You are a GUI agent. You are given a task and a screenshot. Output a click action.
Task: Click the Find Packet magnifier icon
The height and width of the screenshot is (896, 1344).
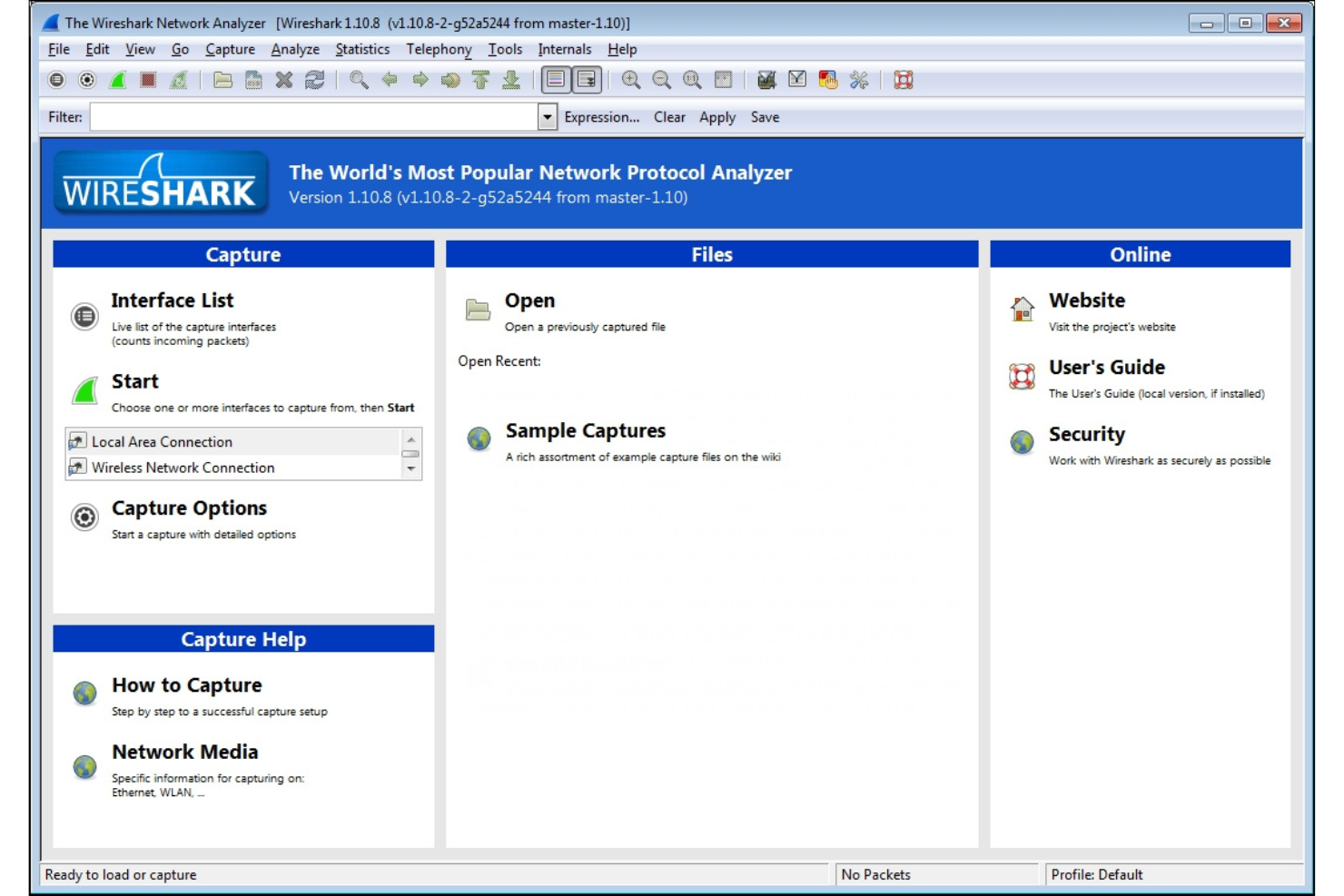358,82
